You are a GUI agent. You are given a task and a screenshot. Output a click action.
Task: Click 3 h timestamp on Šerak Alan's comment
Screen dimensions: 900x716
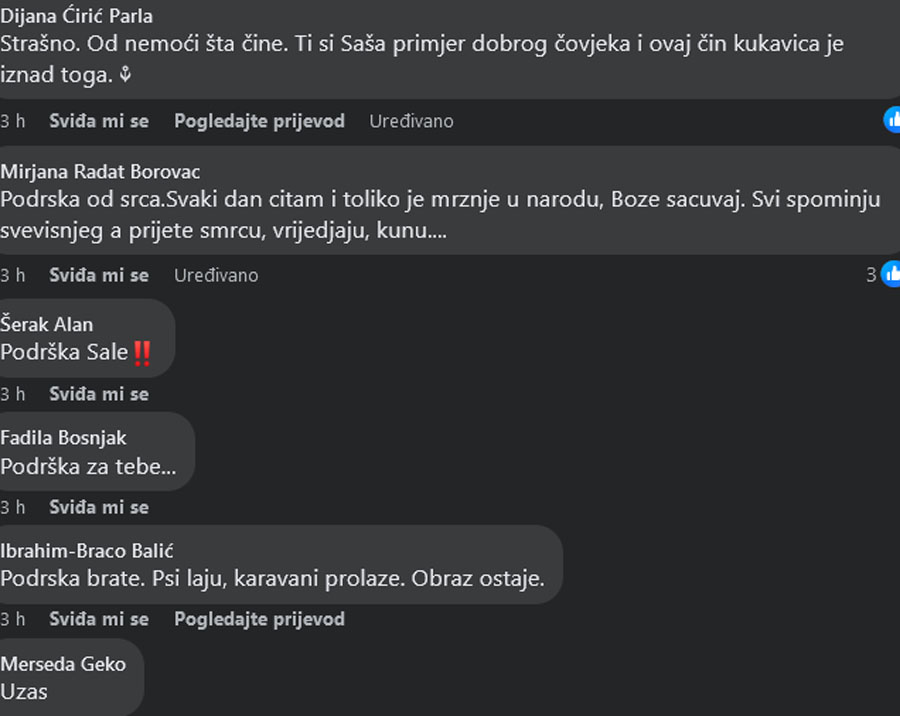click(x=13, y=394)
